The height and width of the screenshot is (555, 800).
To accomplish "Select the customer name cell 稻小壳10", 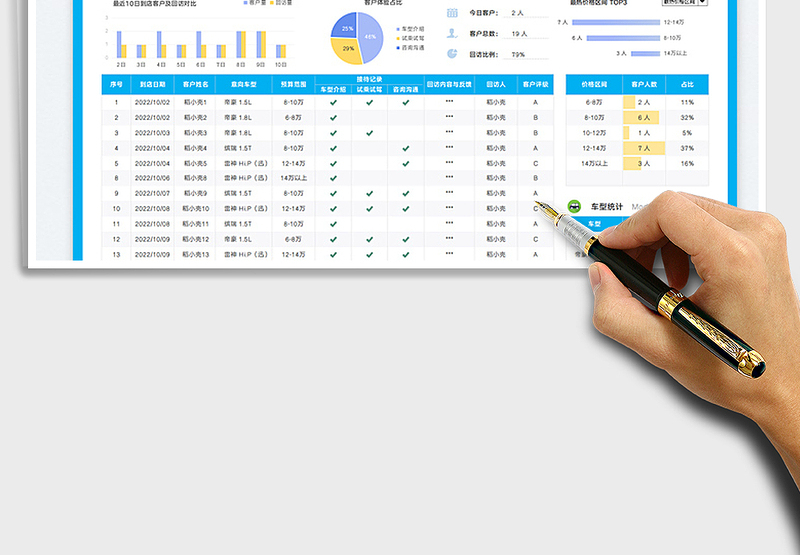I will 196,209.
